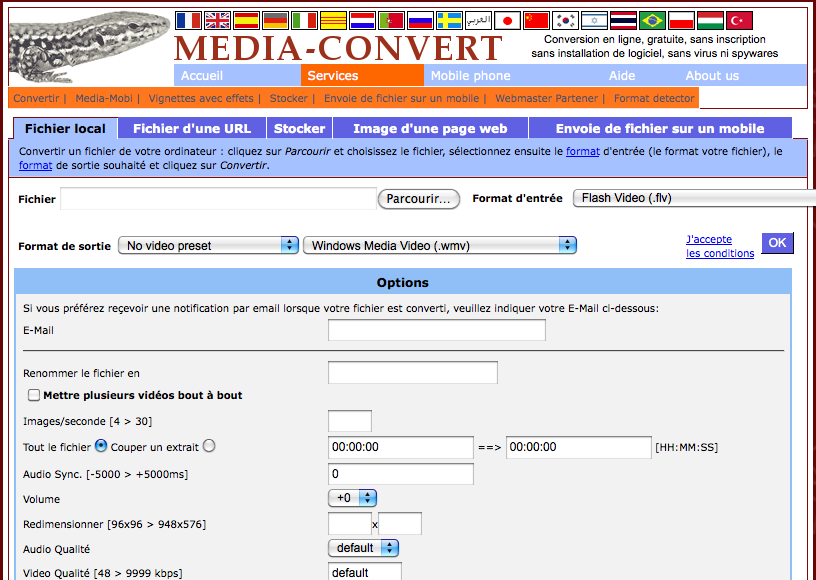Image resolution: width=816 pixels, height=580 pixels.
Task: Choose the Turkish flag
Action: point(740,20)
